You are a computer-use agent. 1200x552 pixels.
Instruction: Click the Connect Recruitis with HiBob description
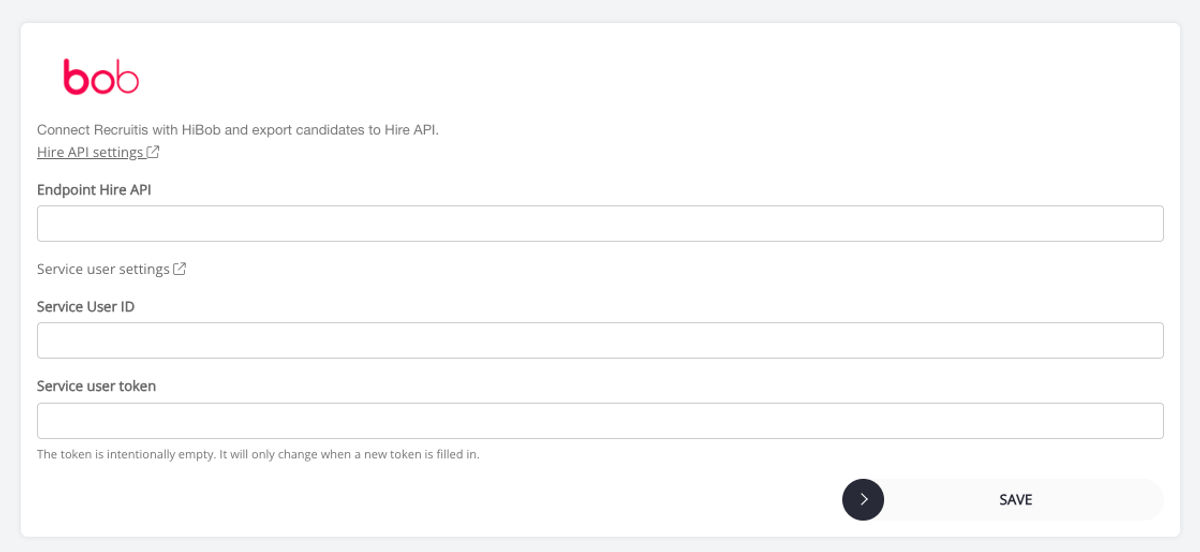[x=238, y=129]
